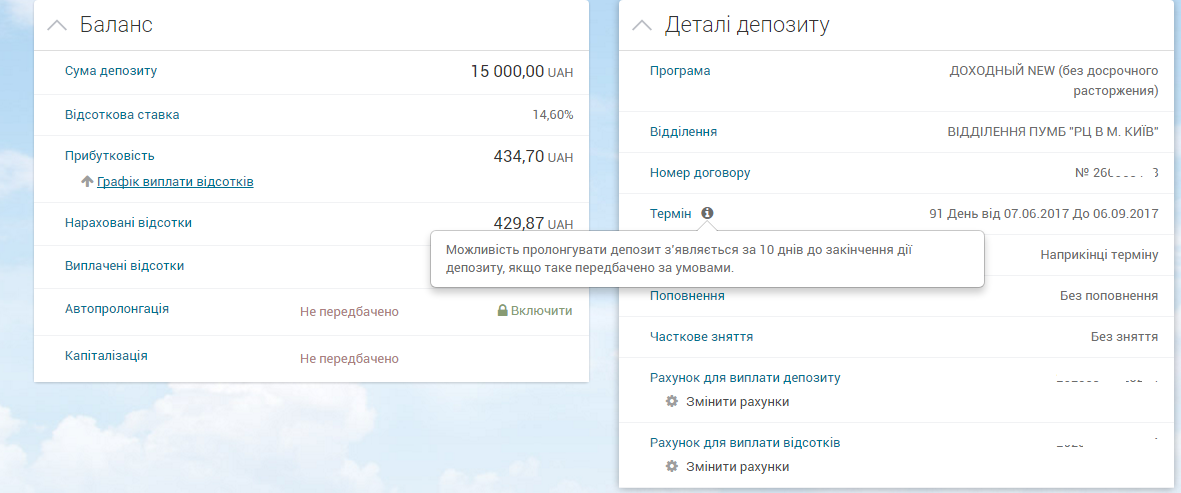Click the Без поповнення value
1181x493 pixels.
[1109, 296]
